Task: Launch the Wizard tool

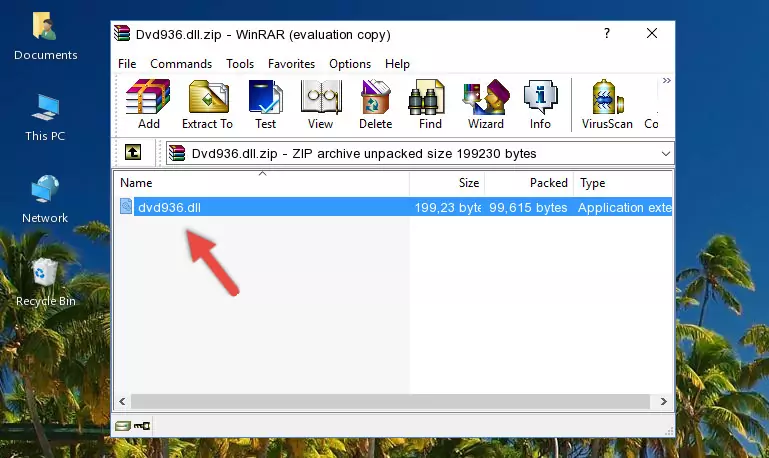Action: (486, 104)
